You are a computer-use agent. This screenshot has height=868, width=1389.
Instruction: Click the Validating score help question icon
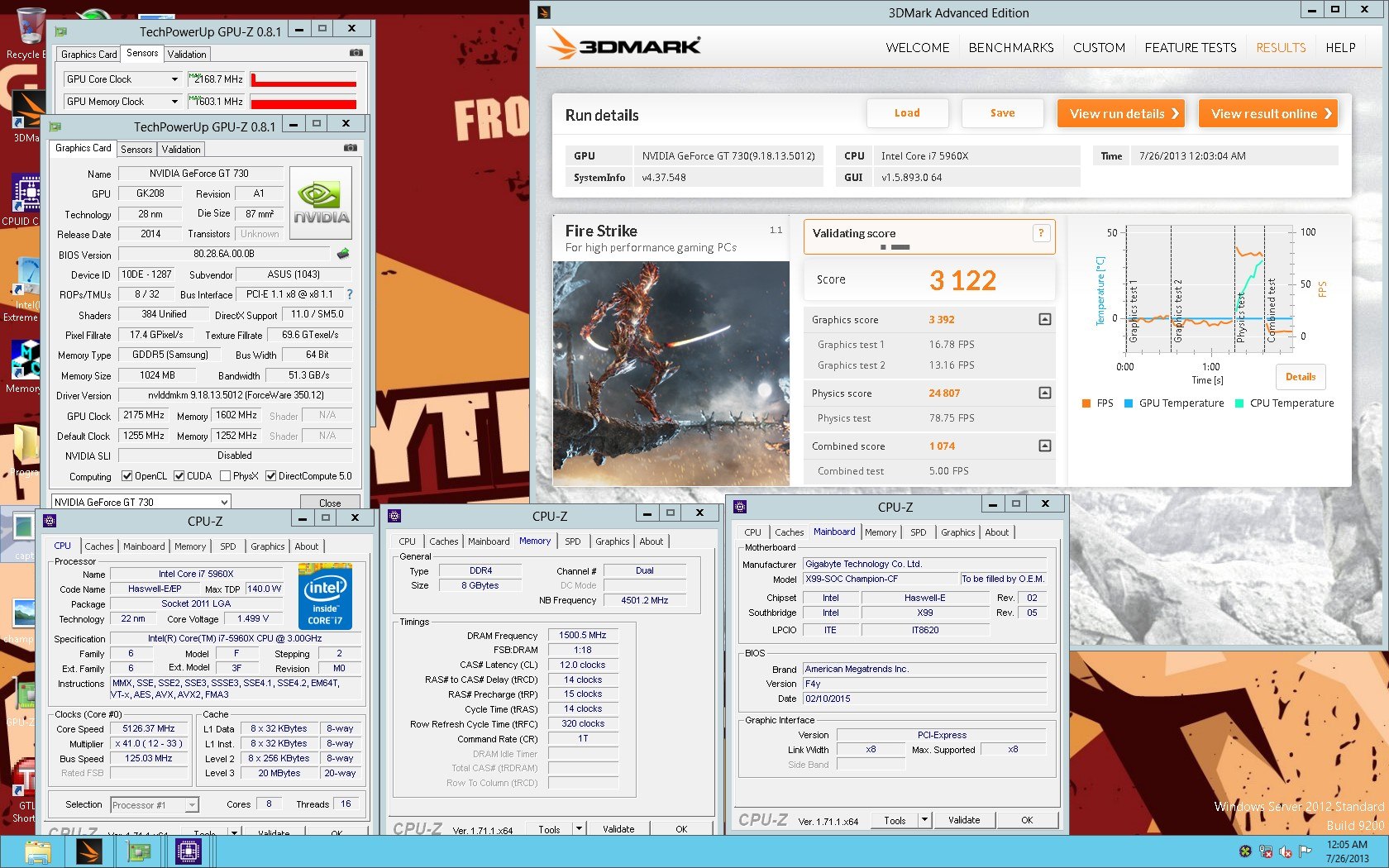1041,233
